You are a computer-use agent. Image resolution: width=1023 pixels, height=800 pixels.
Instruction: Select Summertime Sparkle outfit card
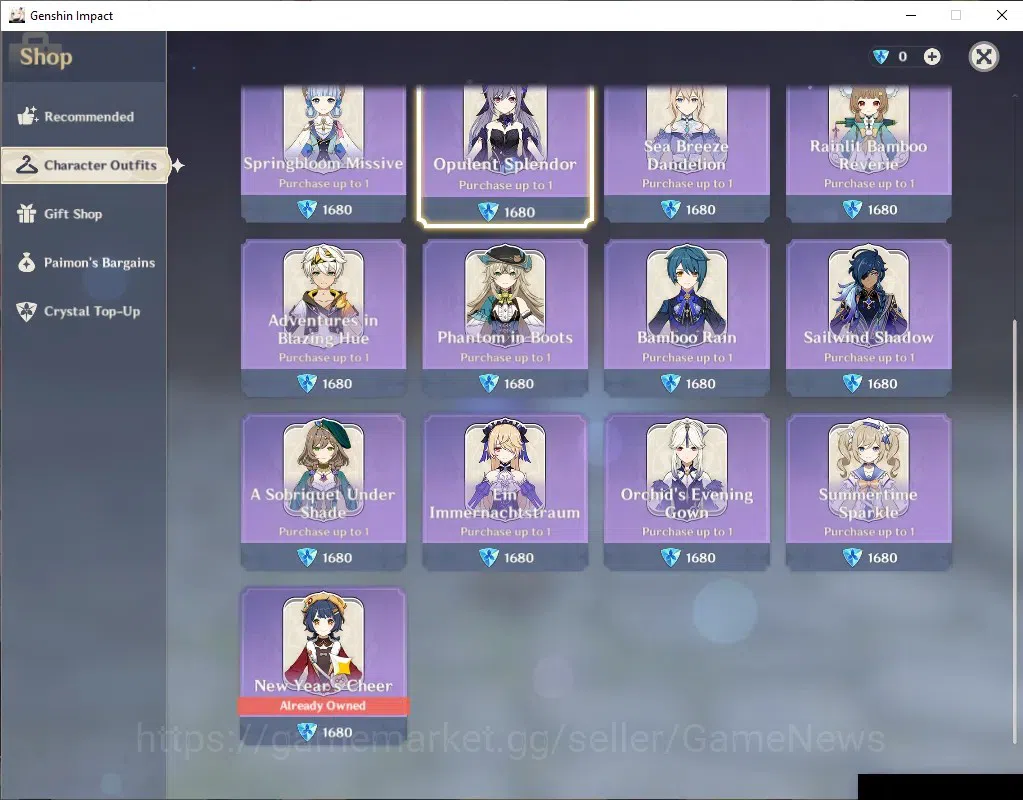click(868, 492)
